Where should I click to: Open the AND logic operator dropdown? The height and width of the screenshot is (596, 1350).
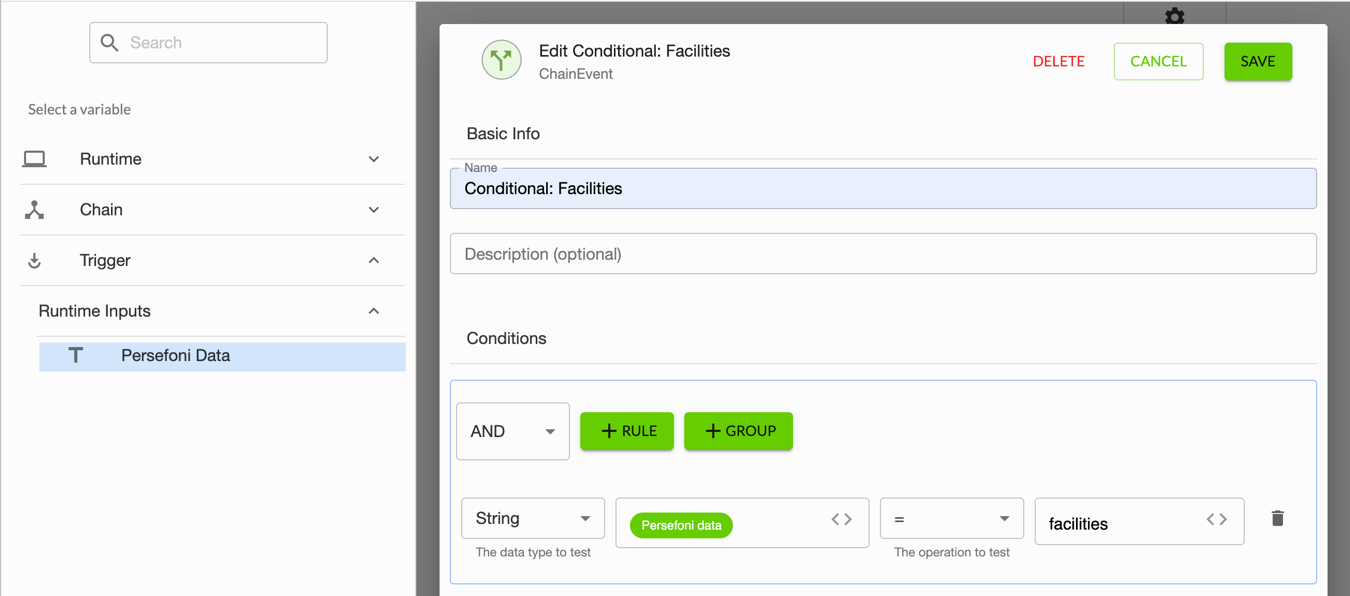point(513,431)
